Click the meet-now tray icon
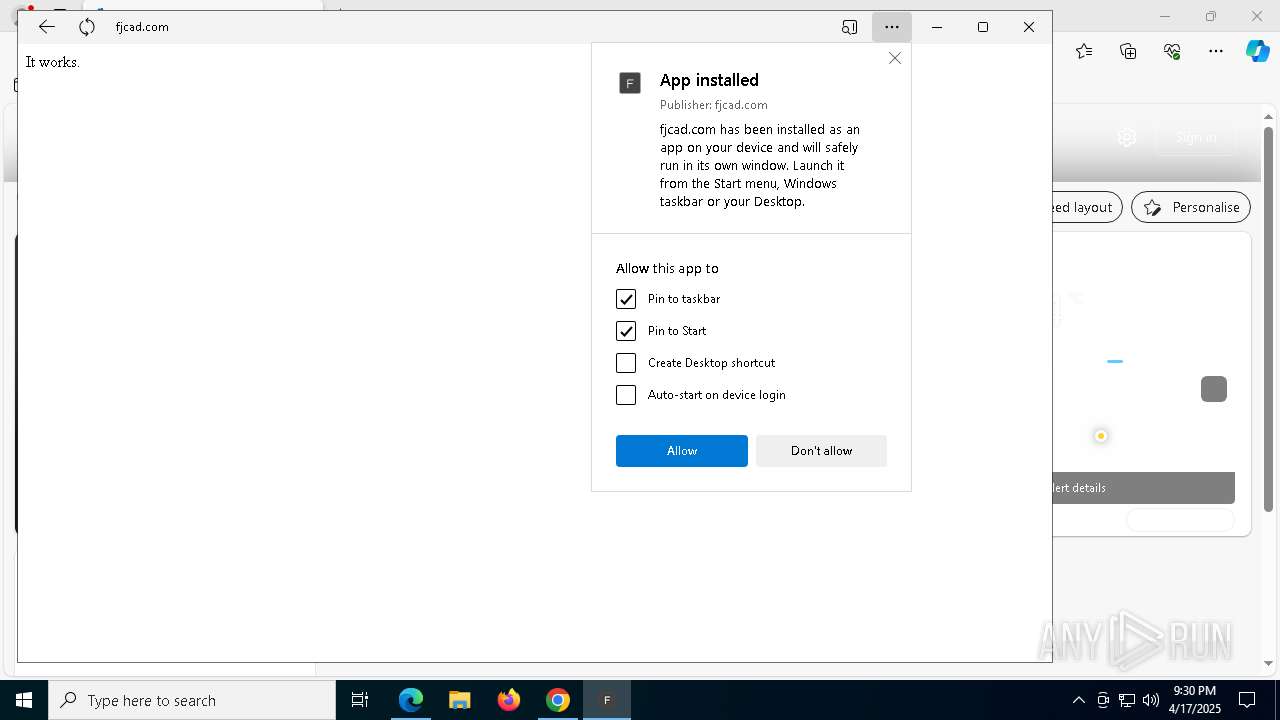 [x=1103, y=700]
